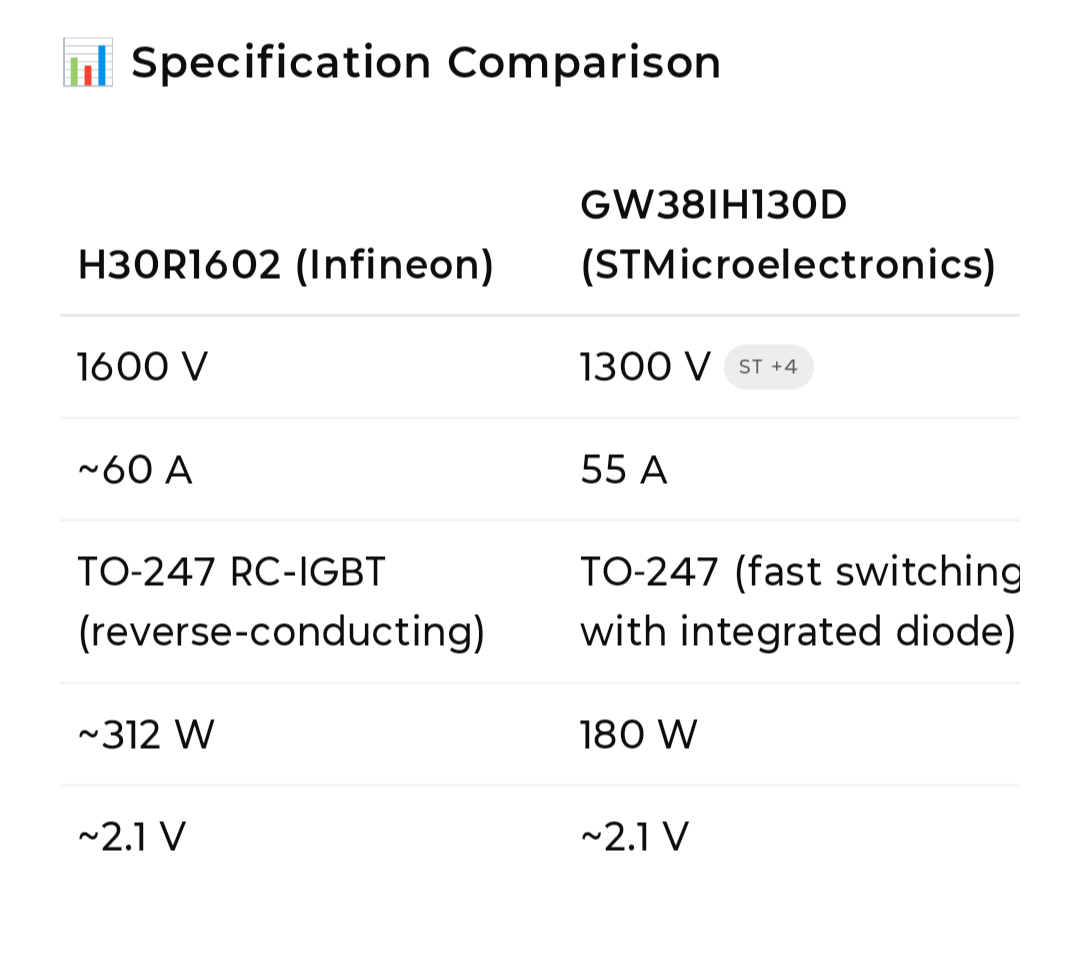Image resolution: width=1080 pixels, height=971 pixels.
Task: Click the STMicroelectronics manufacturer name
Action: 787,264
